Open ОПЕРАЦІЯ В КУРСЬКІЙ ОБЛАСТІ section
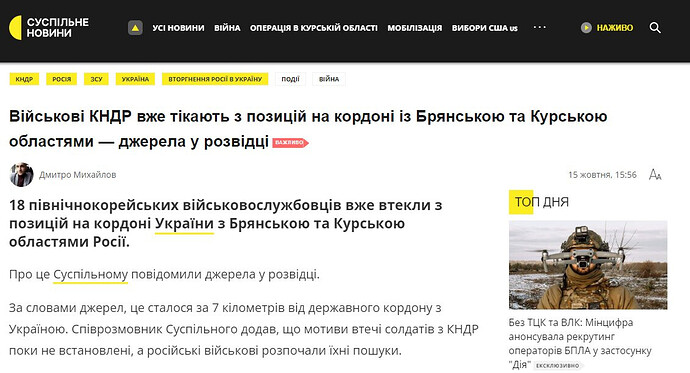Viewport: 690px width, 373px height. point(314,28)
